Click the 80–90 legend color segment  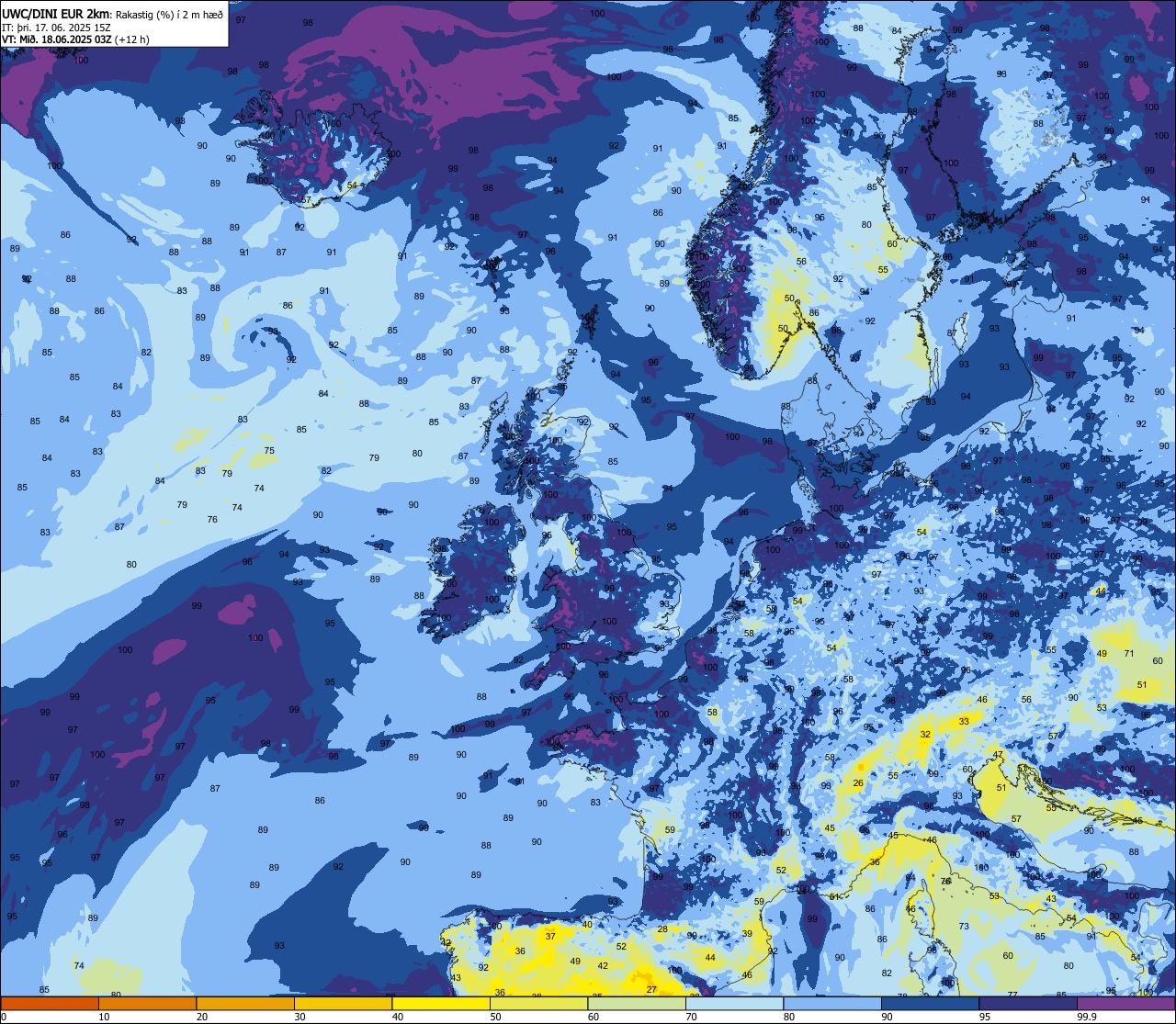coord(832,1003)
